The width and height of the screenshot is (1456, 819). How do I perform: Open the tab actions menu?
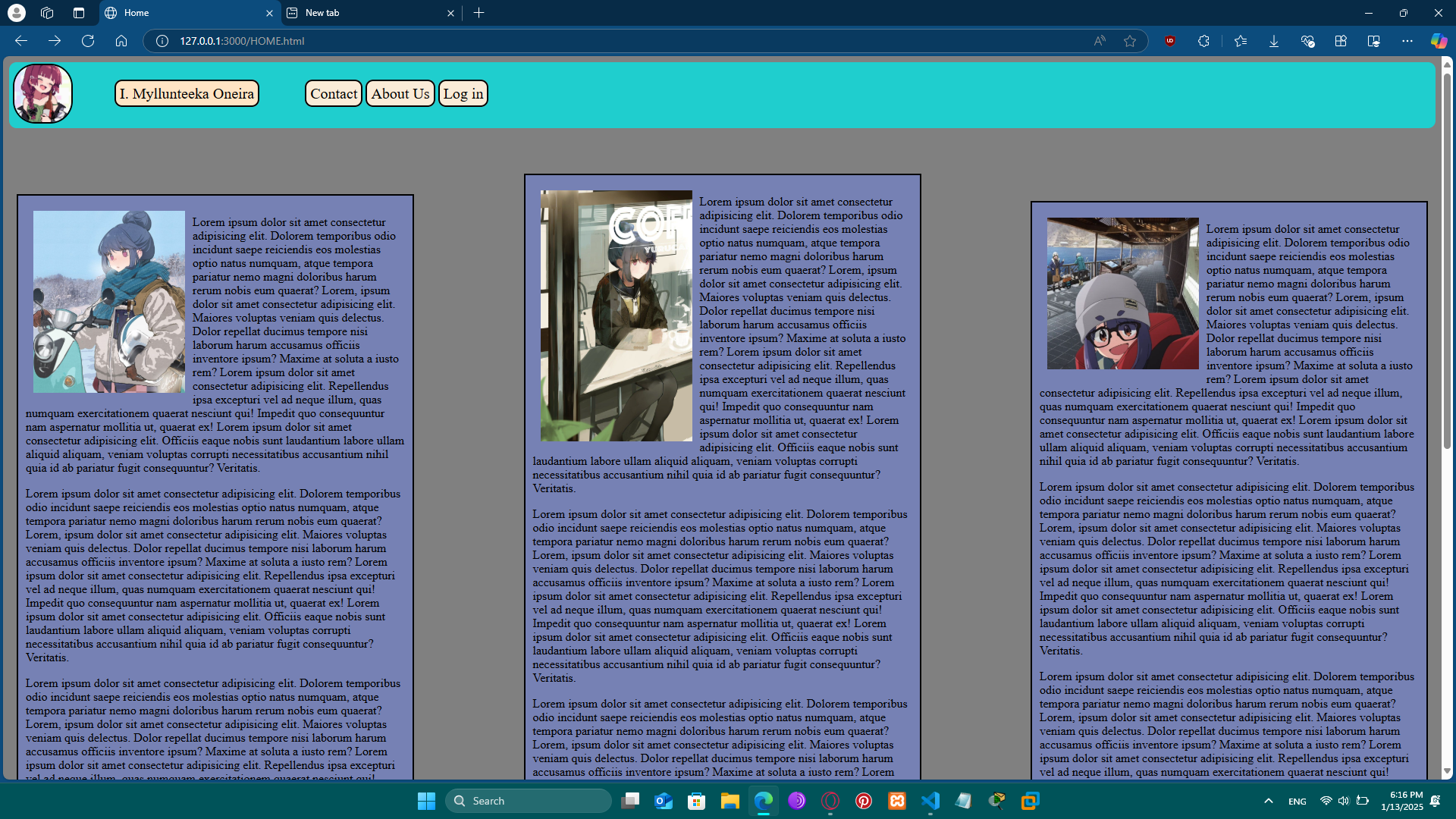(79, 13)
